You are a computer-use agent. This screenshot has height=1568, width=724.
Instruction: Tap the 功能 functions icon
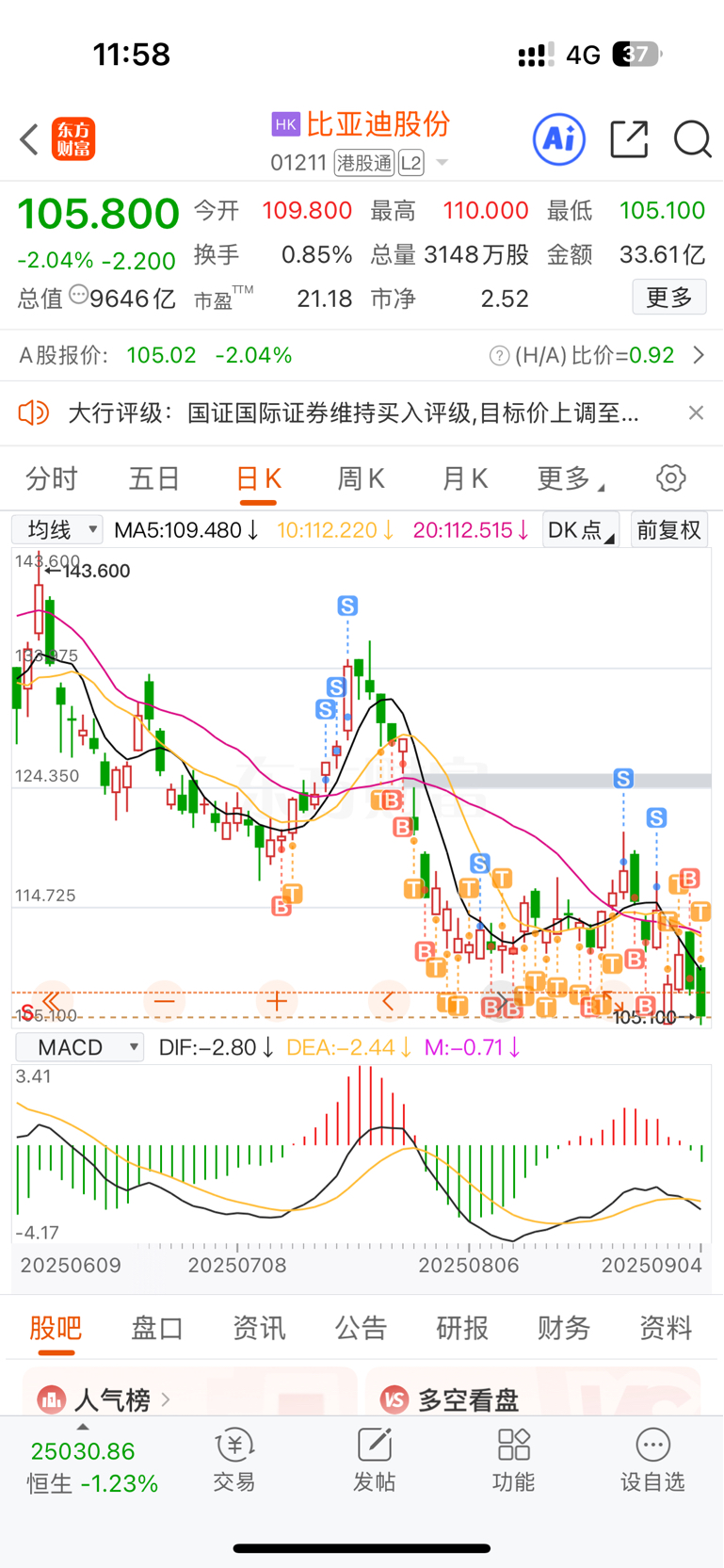(513, 1461)
